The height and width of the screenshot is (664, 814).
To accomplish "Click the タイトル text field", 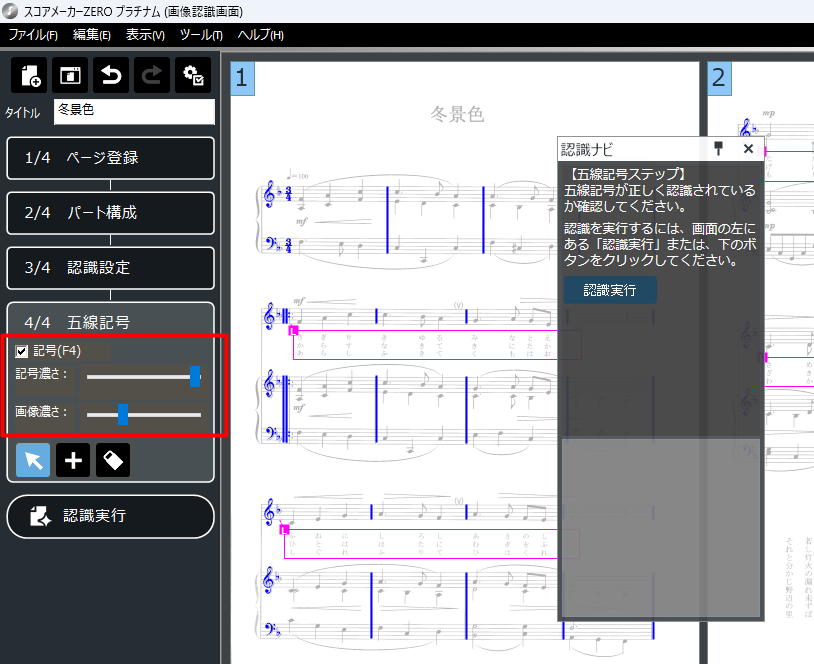I will pos(134,111).
